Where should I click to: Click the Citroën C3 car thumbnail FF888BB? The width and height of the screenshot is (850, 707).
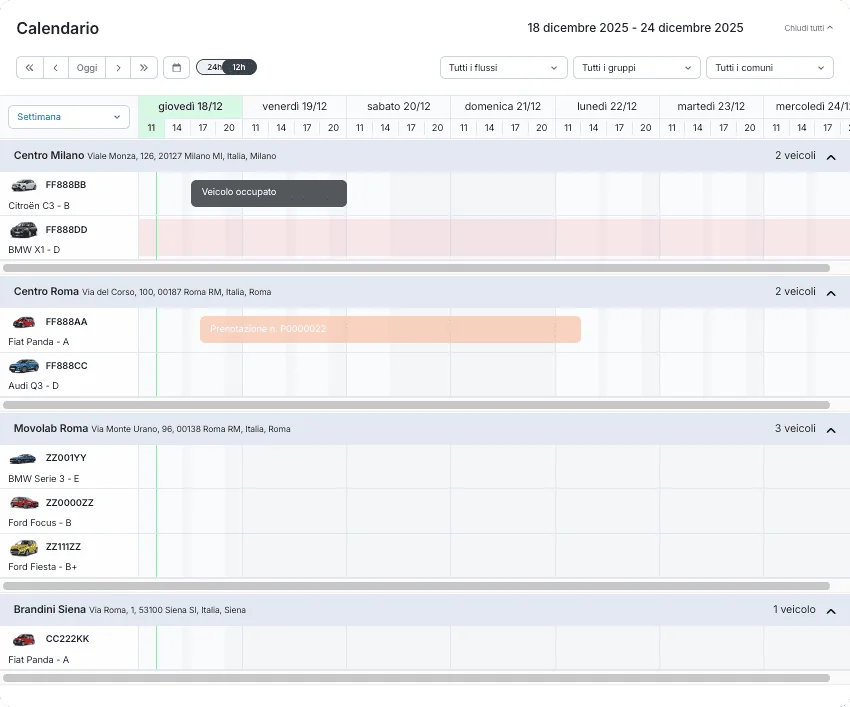pyautogui.click(x=24, y=185)
